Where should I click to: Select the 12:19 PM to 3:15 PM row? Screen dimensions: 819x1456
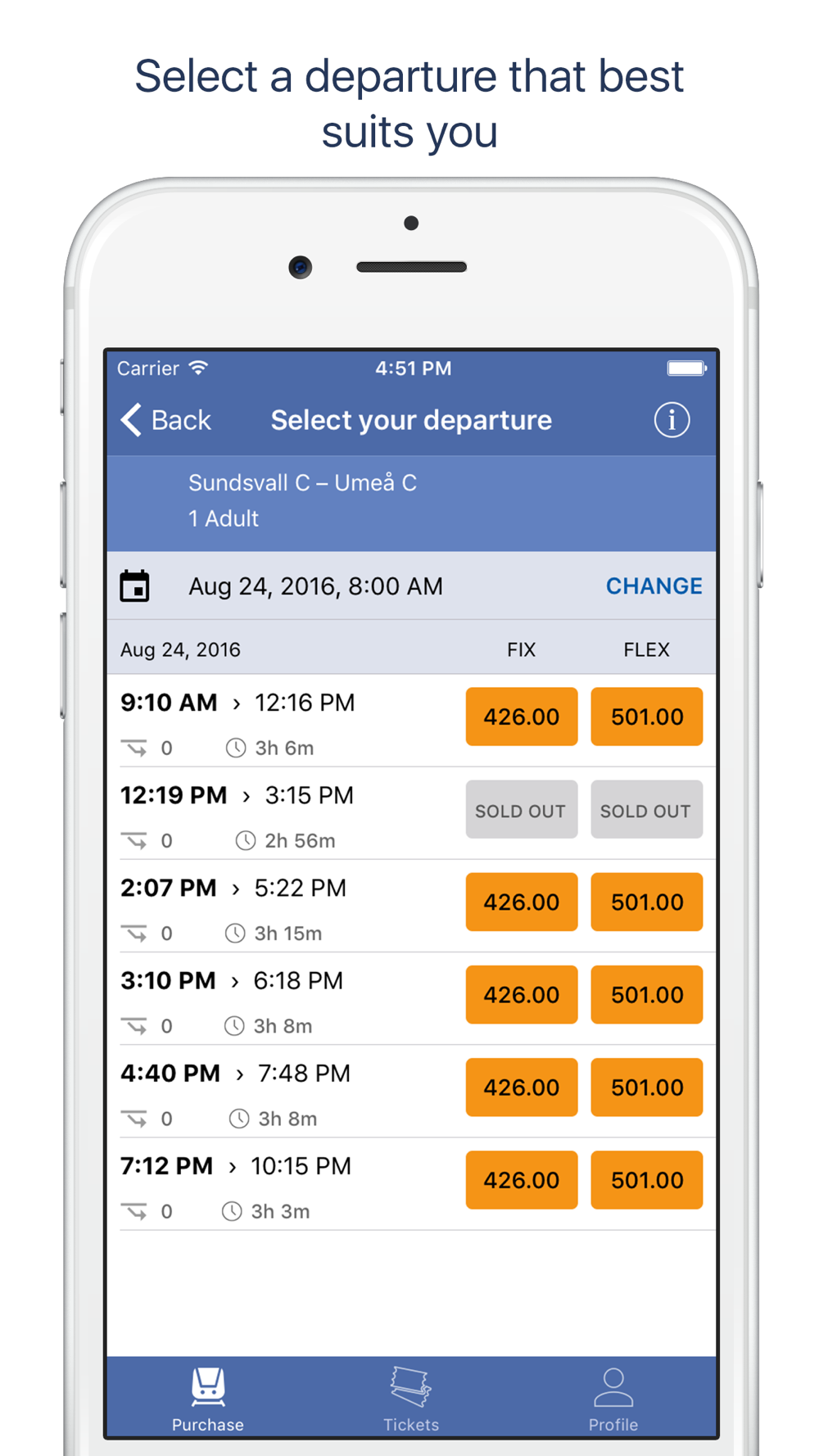411,813
